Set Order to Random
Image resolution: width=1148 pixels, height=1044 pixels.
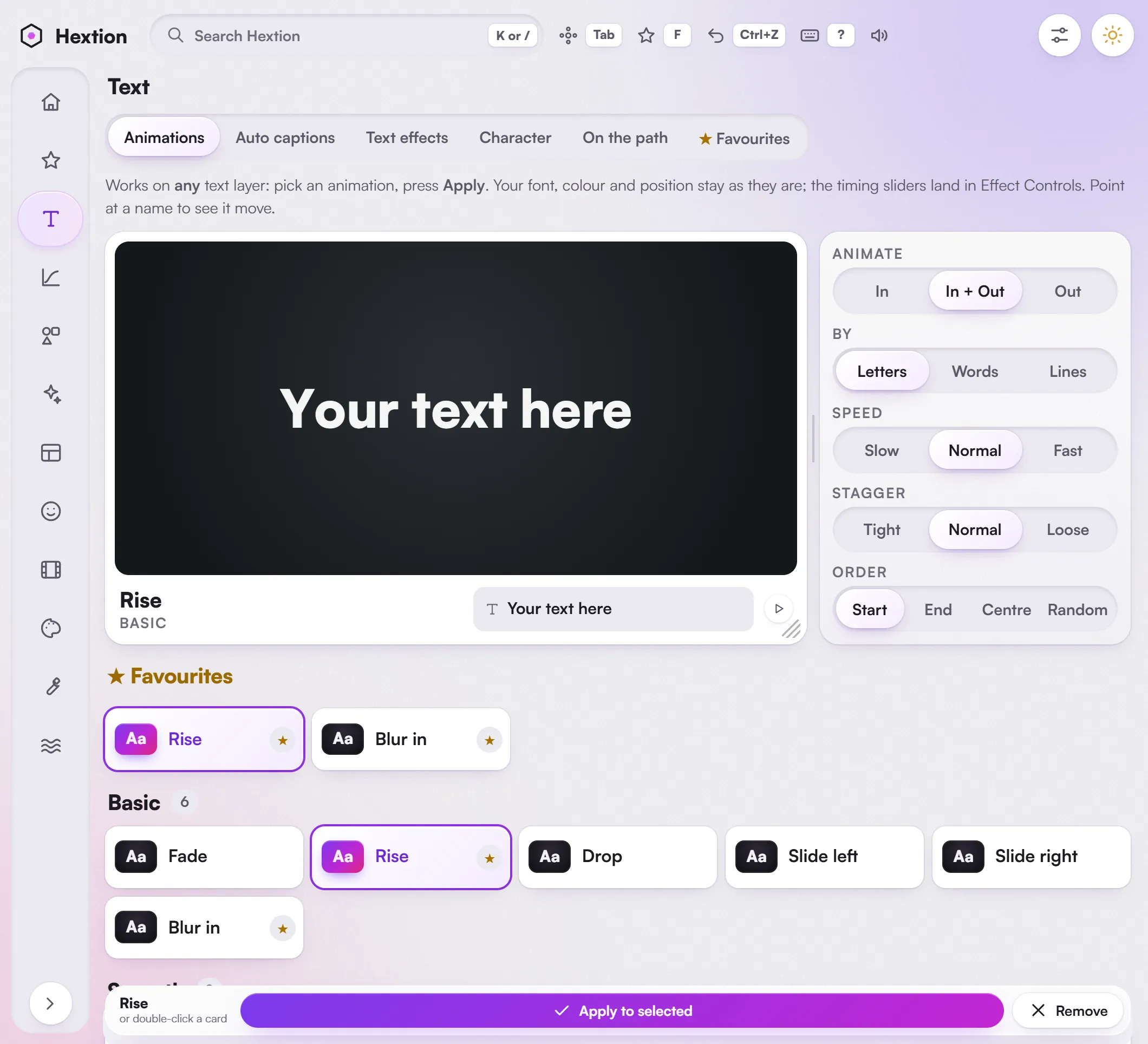click(1078, 609)
